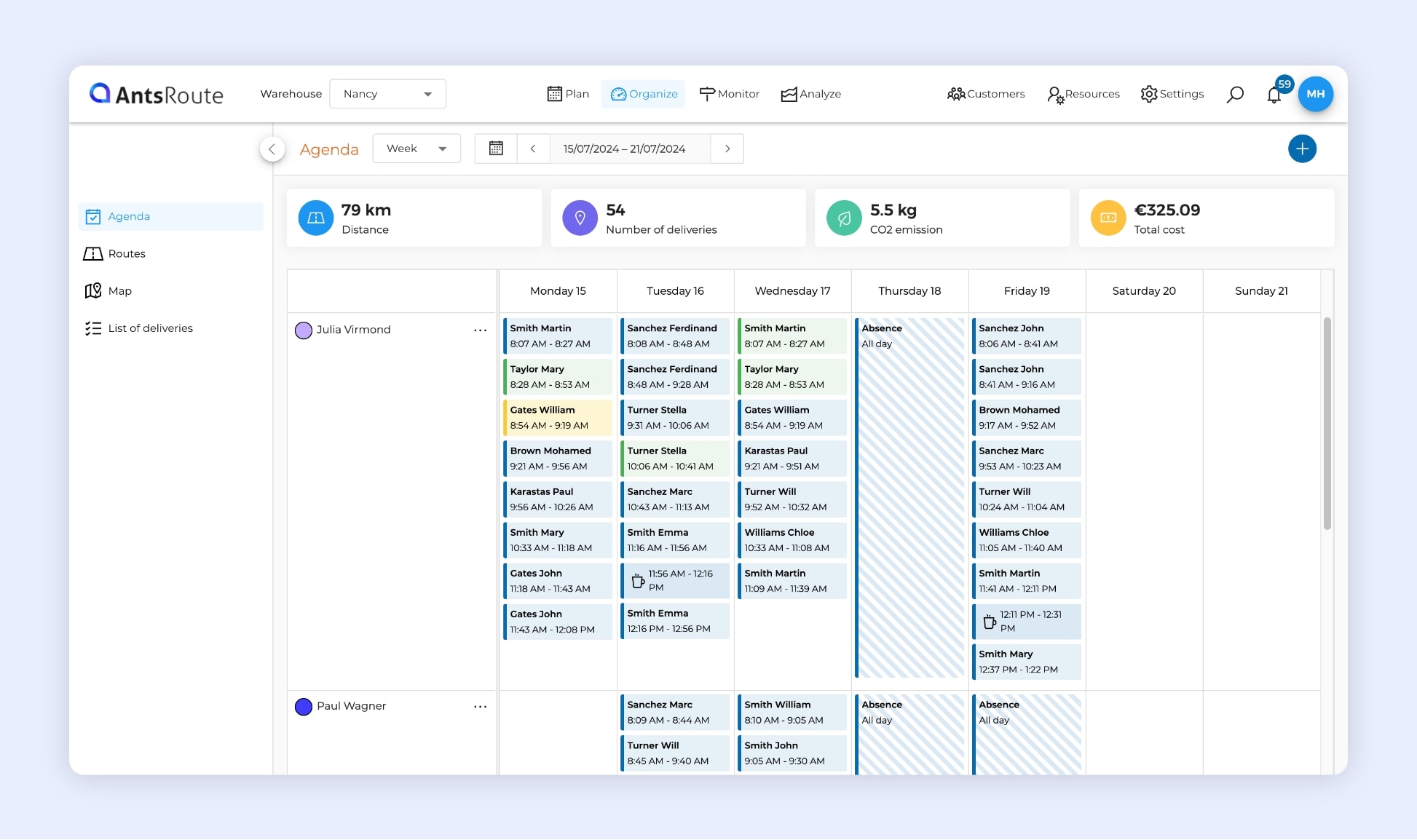Click the Monitor navigation icon
This screenshot has width=1417, height=840.
tap(707, 93)
